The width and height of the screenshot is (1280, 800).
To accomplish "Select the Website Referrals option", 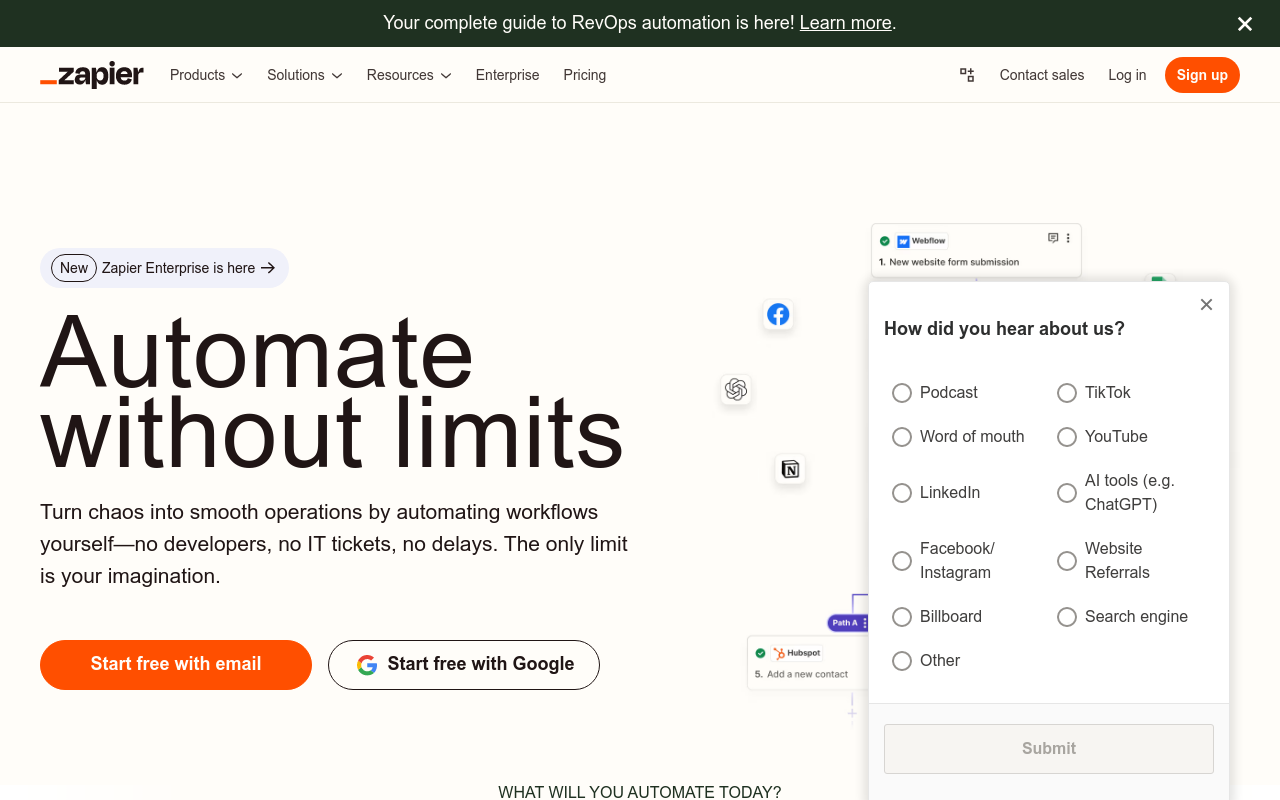I will pos(1067,561).
